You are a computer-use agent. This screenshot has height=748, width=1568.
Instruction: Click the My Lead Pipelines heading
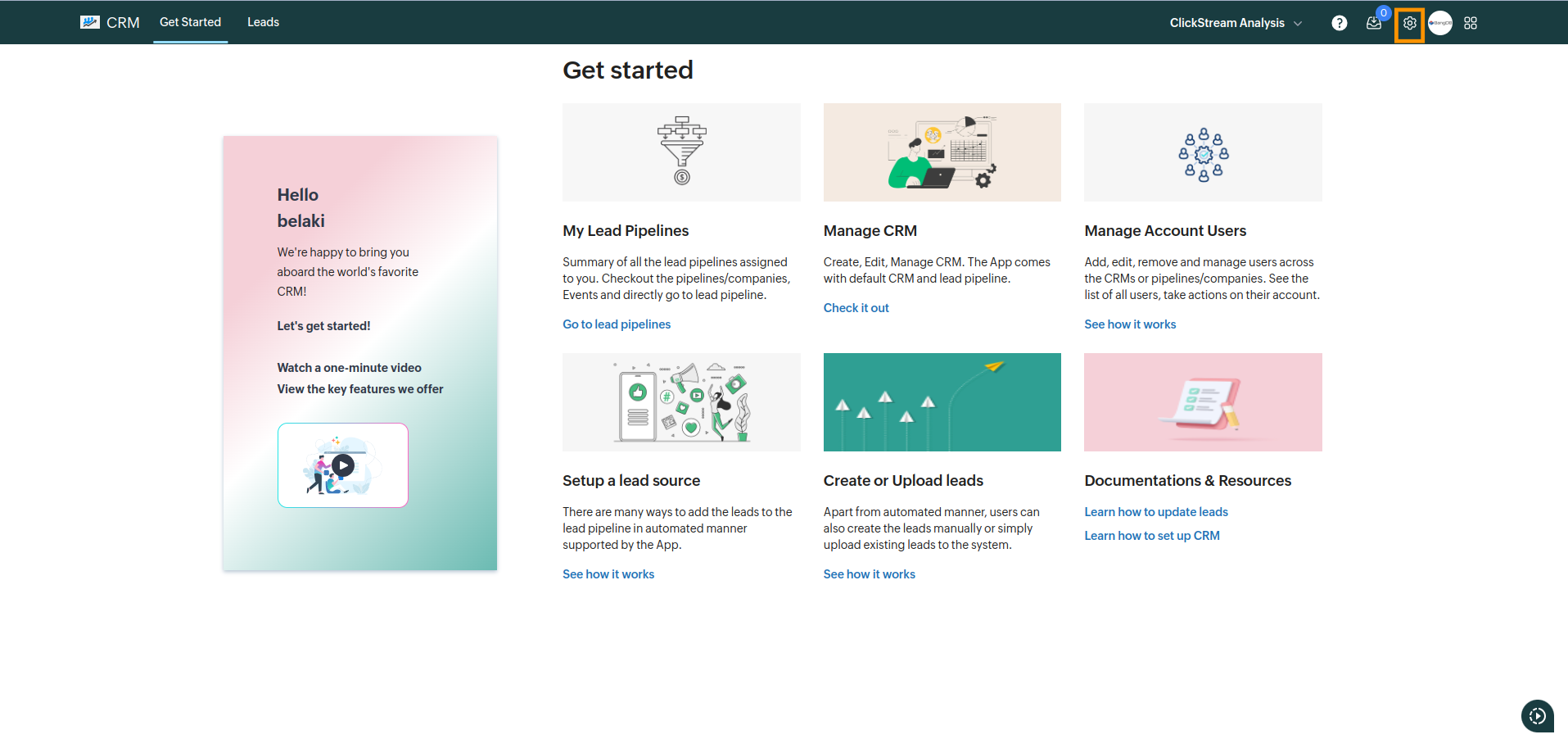[x=626, y=231]
